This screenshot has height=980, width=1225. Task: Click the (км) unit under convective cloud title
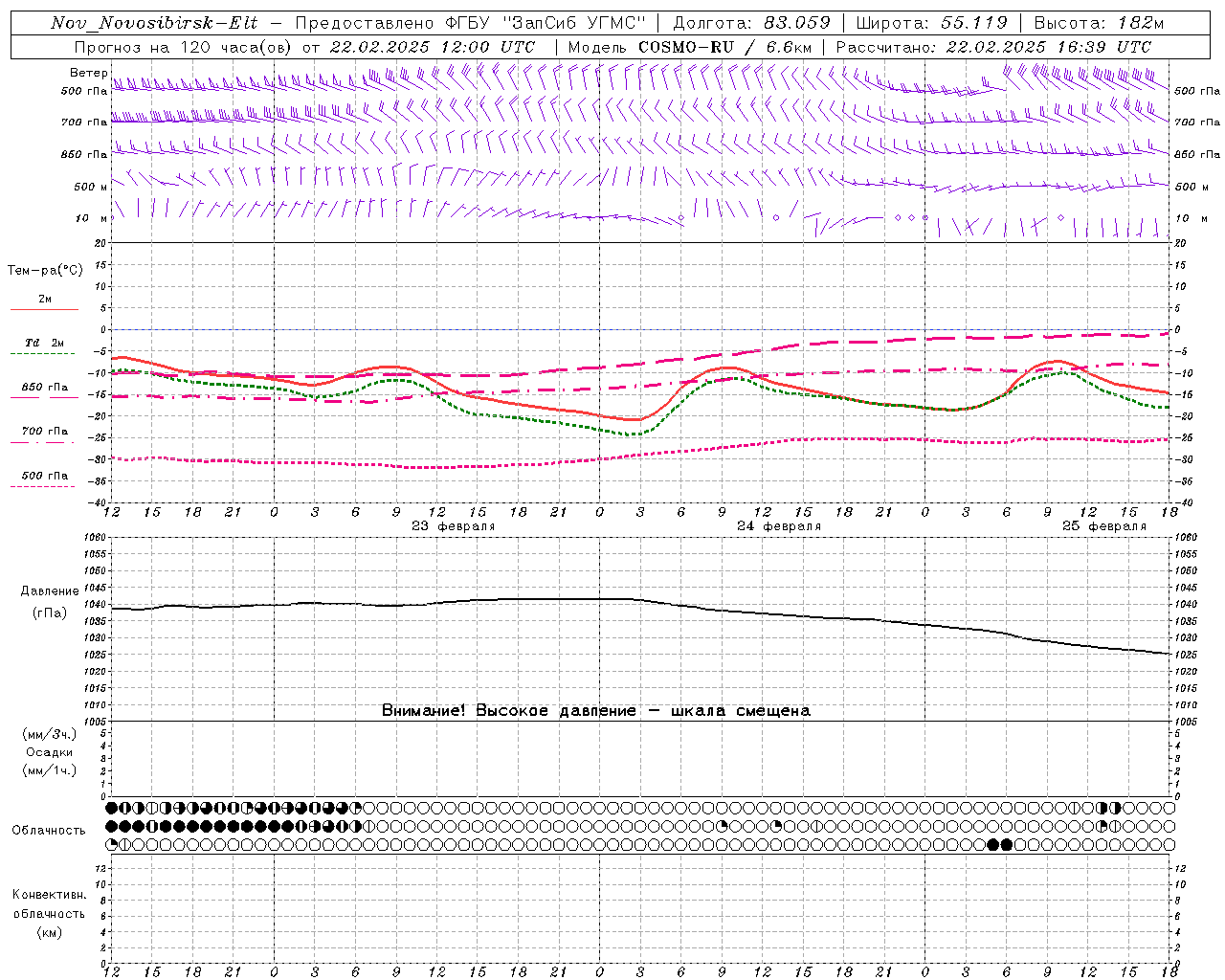tap(50, 932)
